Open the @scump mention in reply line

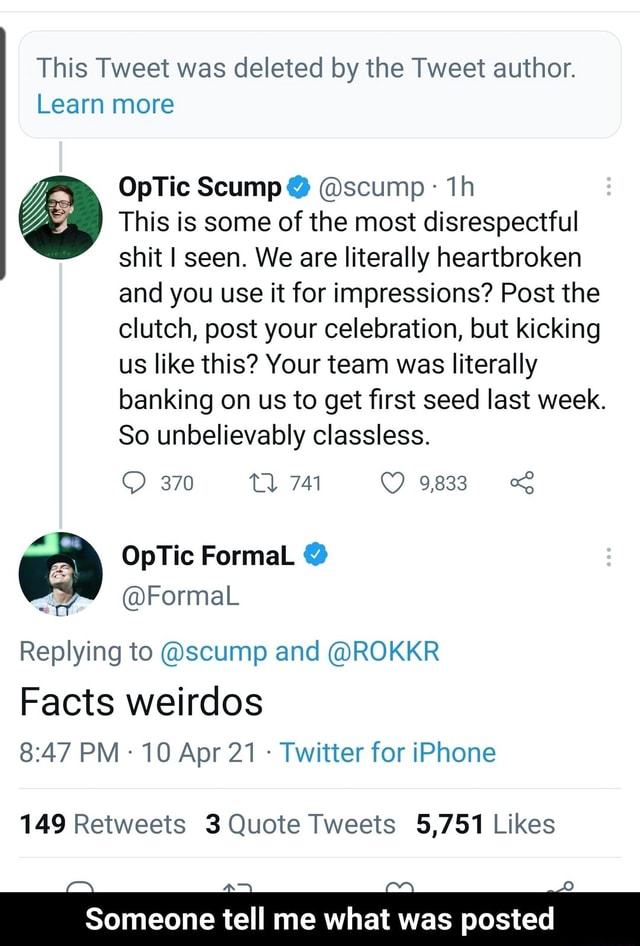(x=212, y=652)
